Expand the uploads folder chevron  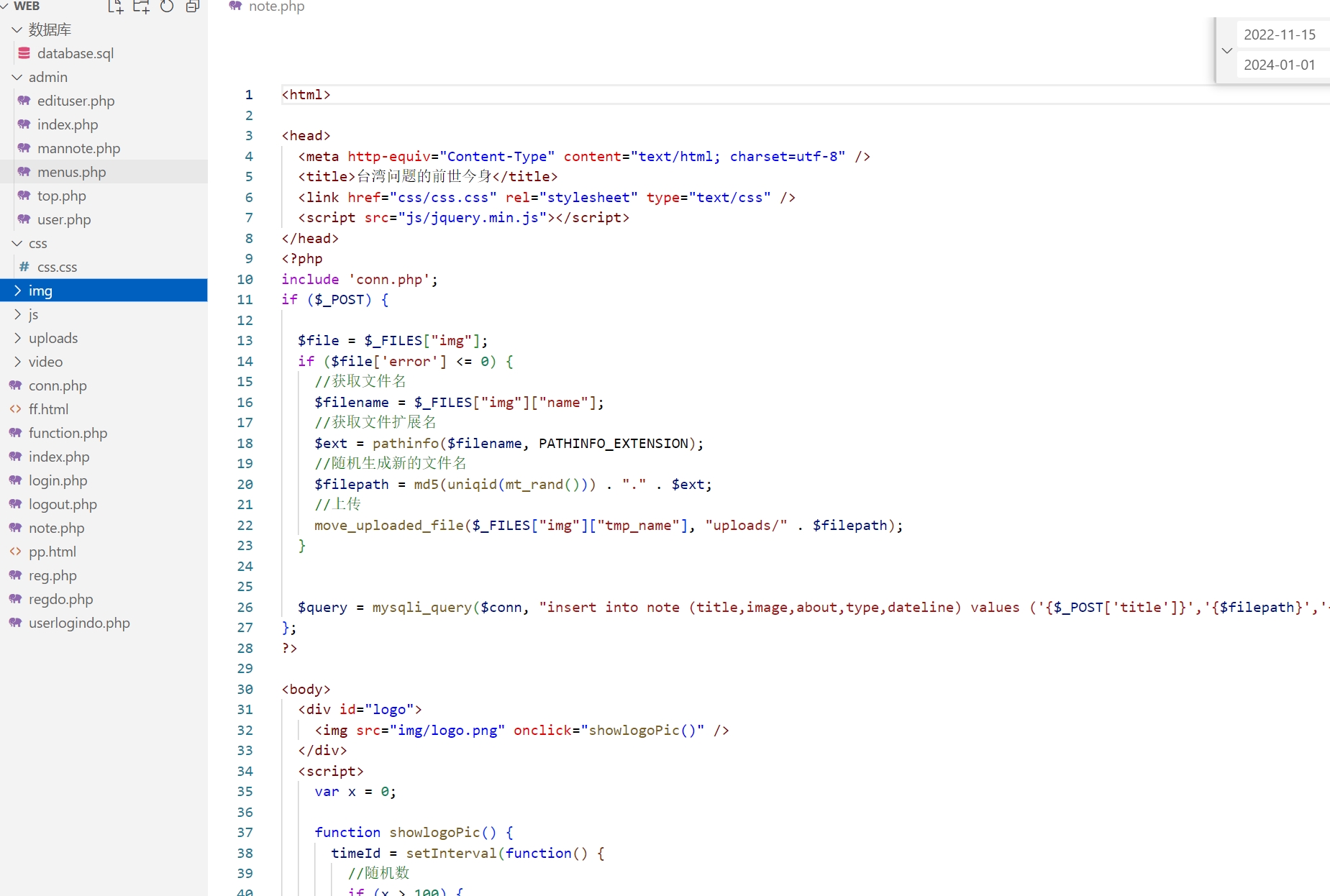tap(17, 338)
